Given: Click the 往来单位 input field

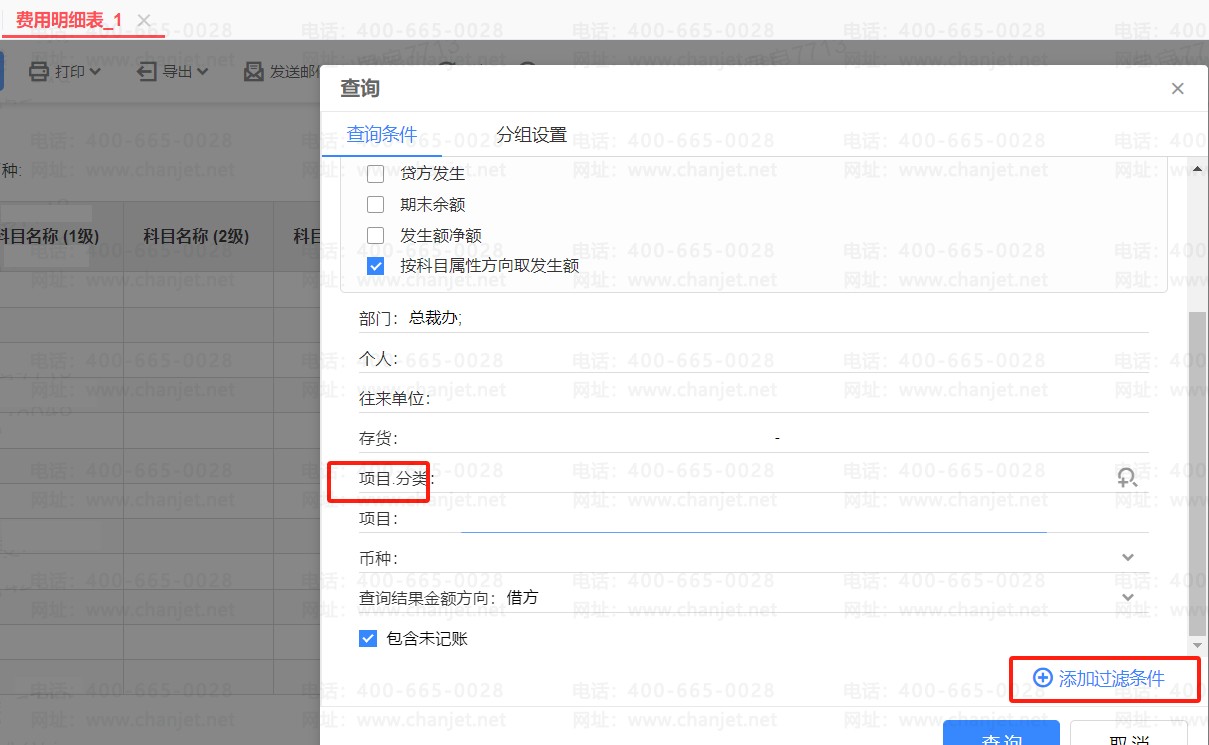Looking at the screenshot, I should point(754,398).
